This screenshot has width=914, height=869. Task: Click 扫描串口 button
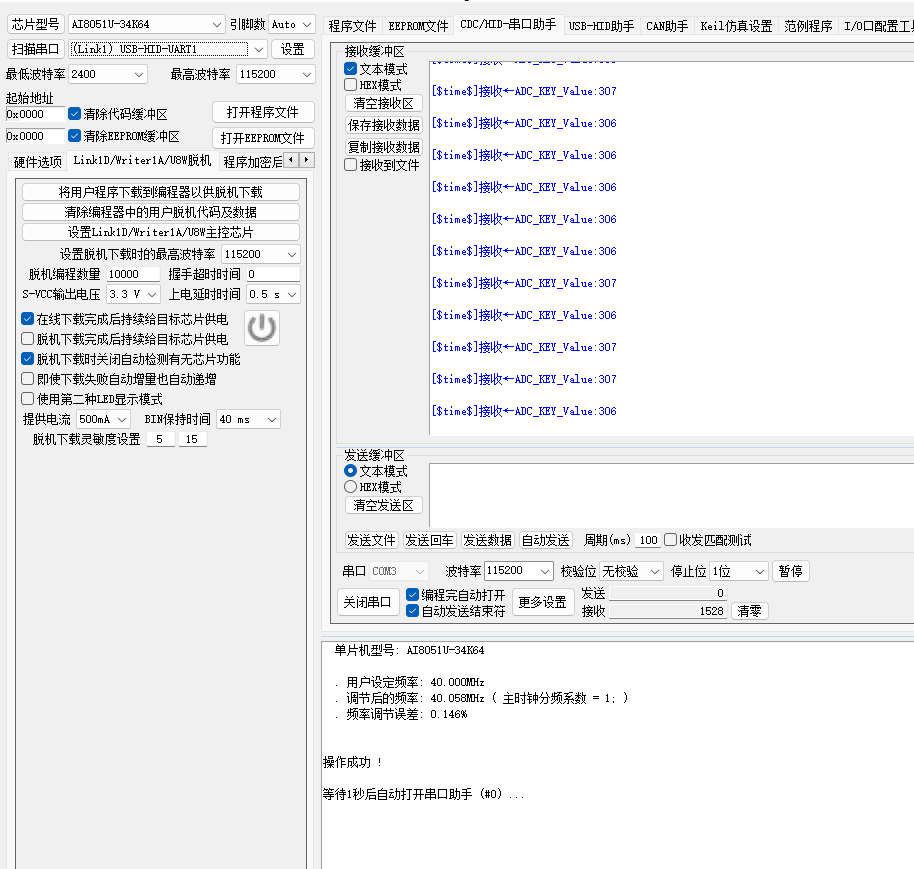(35, 50)
